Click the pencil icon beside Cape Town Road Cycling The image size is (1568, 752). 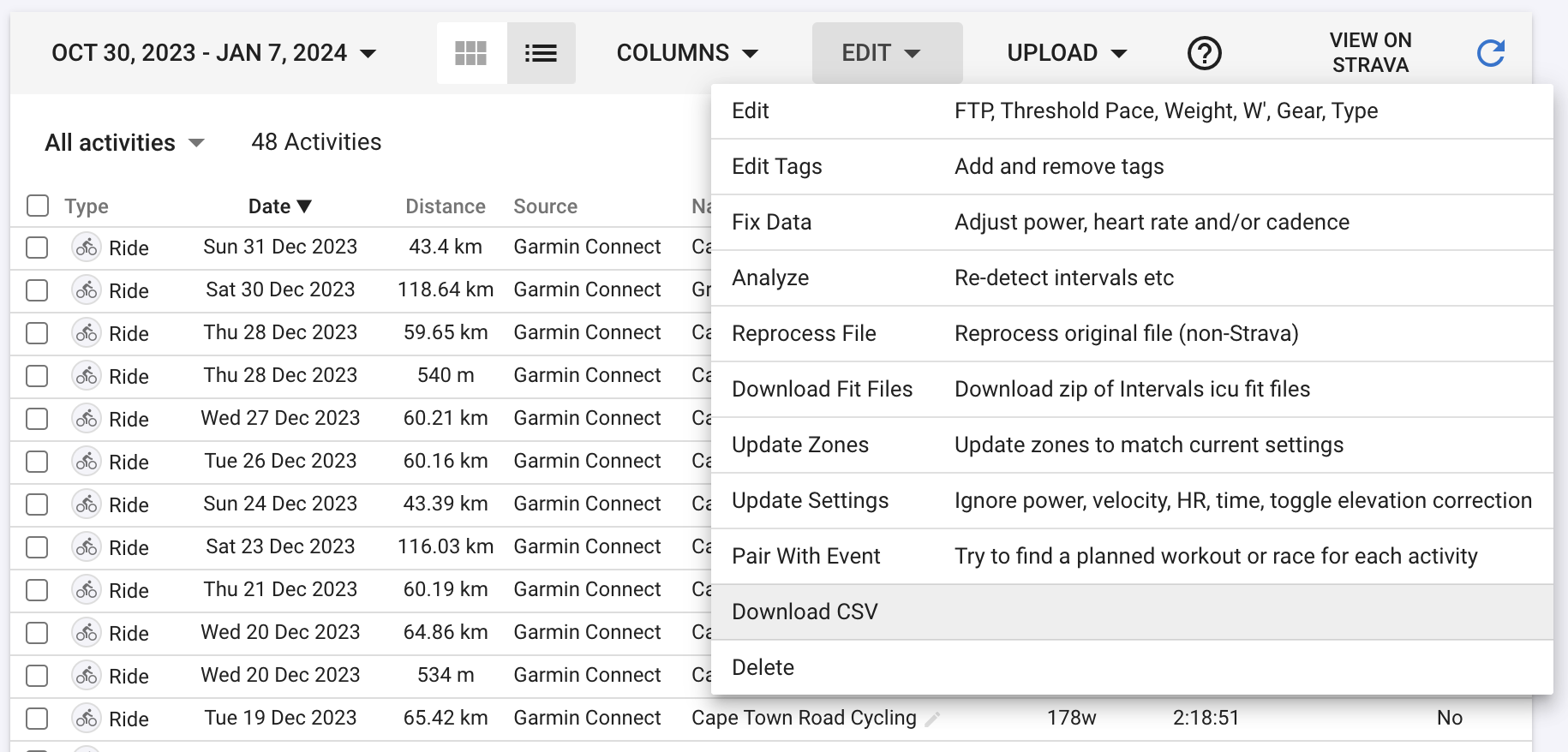click(932, 719)
